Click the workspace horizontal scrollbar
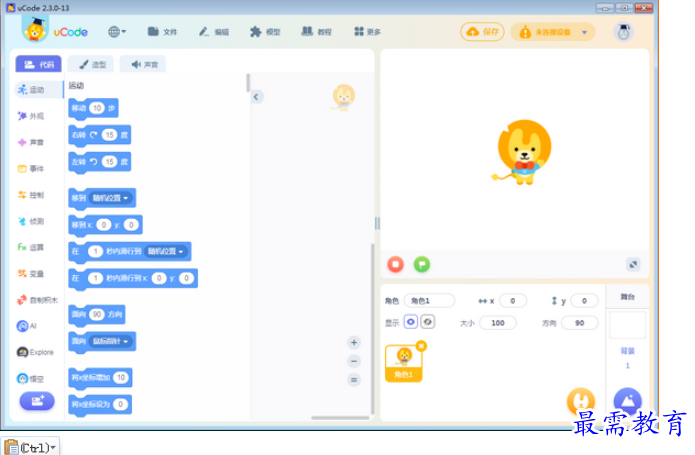 click(x=340, y=417)
